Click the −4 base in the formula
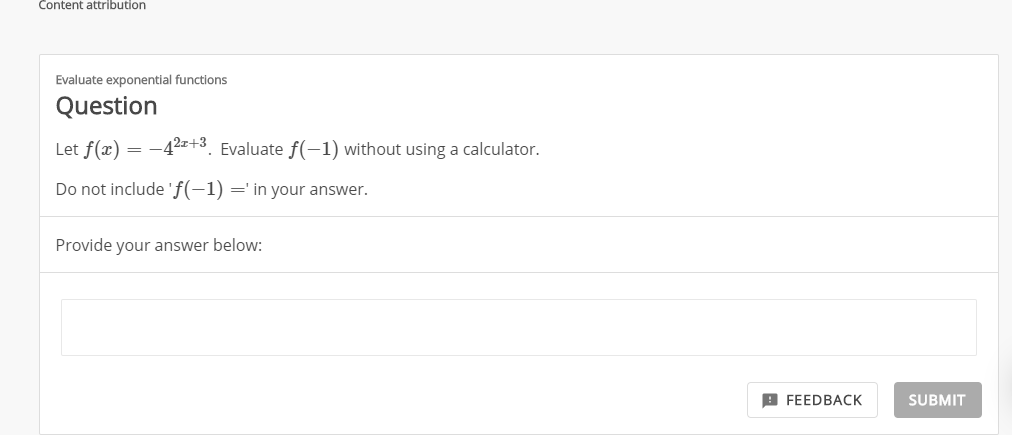Screen dimensions: 1012x448 click(x=161, y=150)
